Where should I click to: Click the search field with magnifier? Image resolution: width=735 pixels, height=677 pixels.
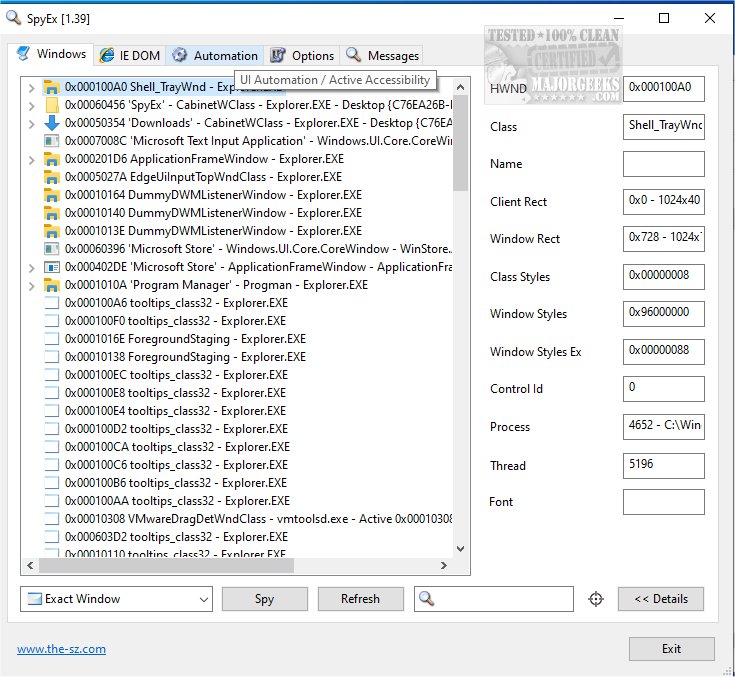click(494, 599)
